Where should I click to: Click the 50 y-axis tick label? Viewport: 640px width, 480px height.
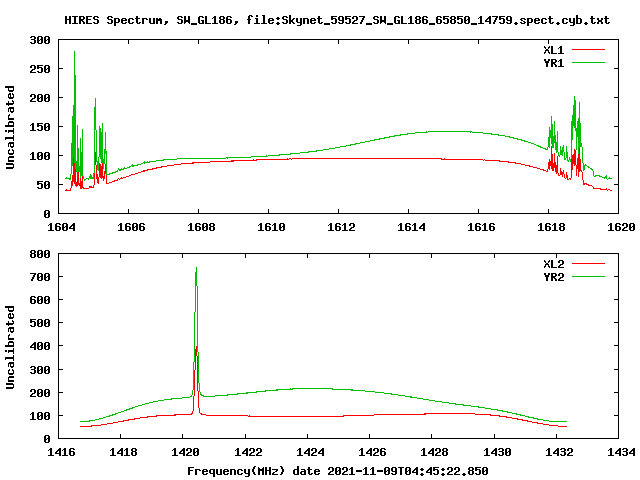pos(44,185)
